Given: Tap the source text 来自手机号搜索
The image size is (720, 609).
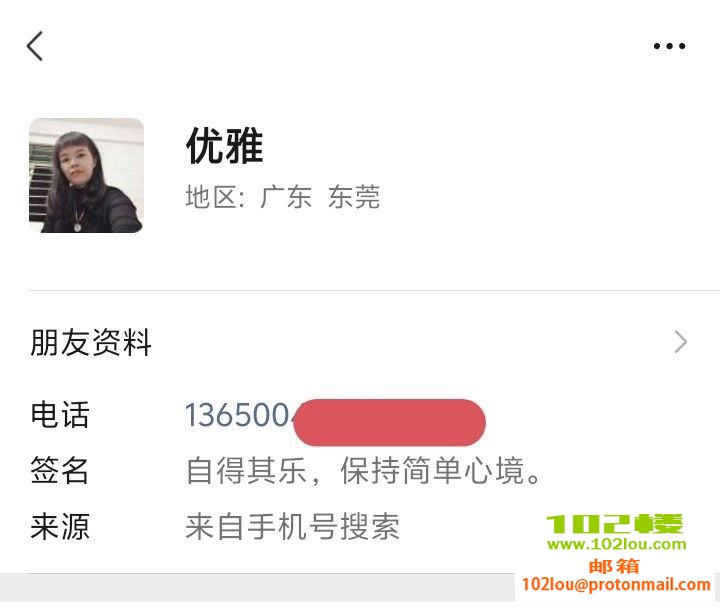Looking at the screenshot, I should tap(292, 526).
